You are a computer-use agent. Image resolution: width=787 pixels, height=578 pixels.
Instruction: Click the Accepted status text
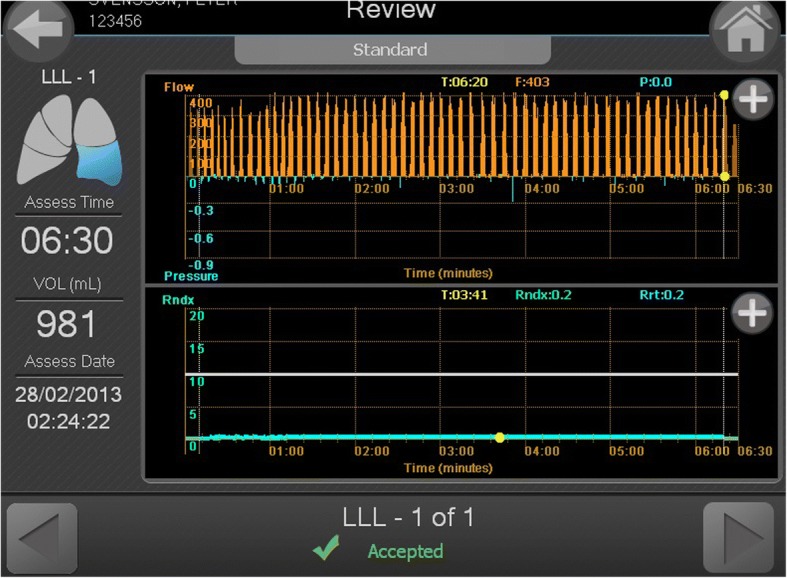(x=405, y=551)
